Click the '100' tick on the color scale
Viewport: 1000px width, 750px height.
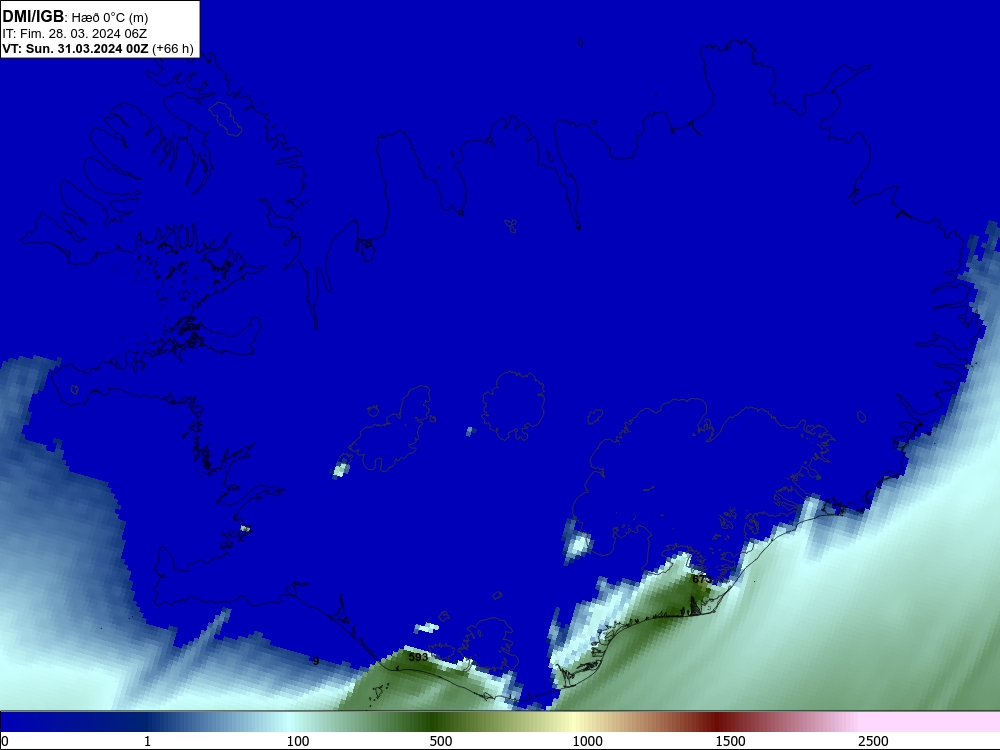pyautogui.click(x=298, y=741)
